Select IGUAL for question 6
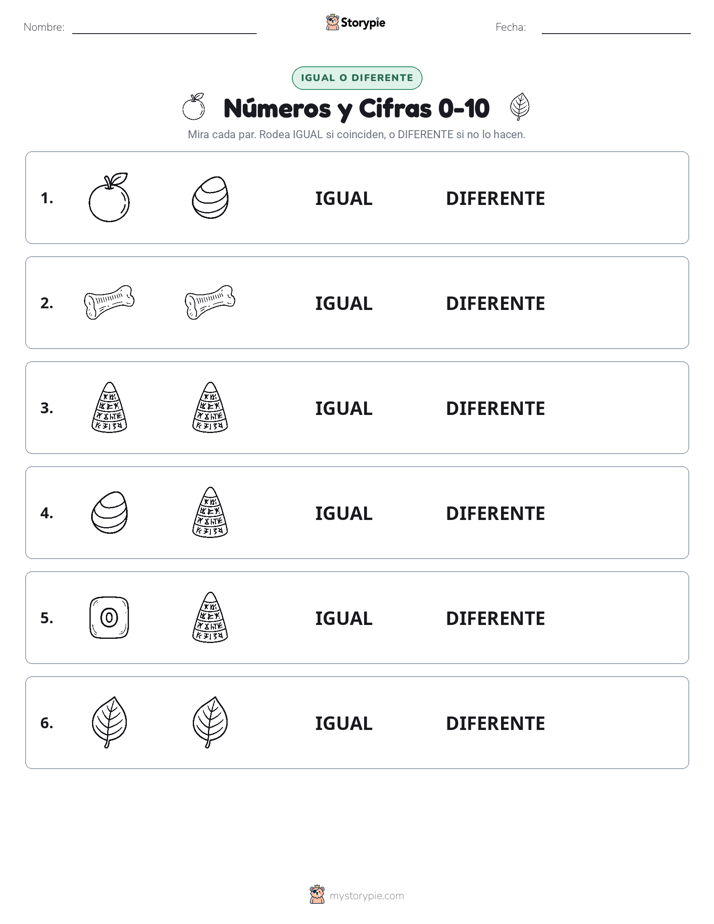714x924 pixels. tap(343, 723)
